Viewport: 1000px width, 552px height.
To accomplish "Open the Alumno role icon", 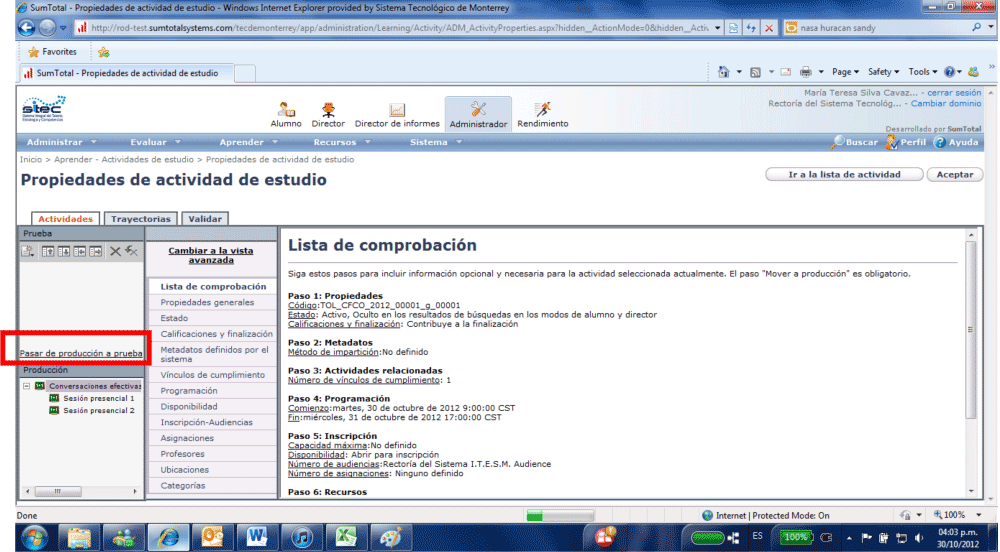I will pyautogui.click(x=286, y=115).
